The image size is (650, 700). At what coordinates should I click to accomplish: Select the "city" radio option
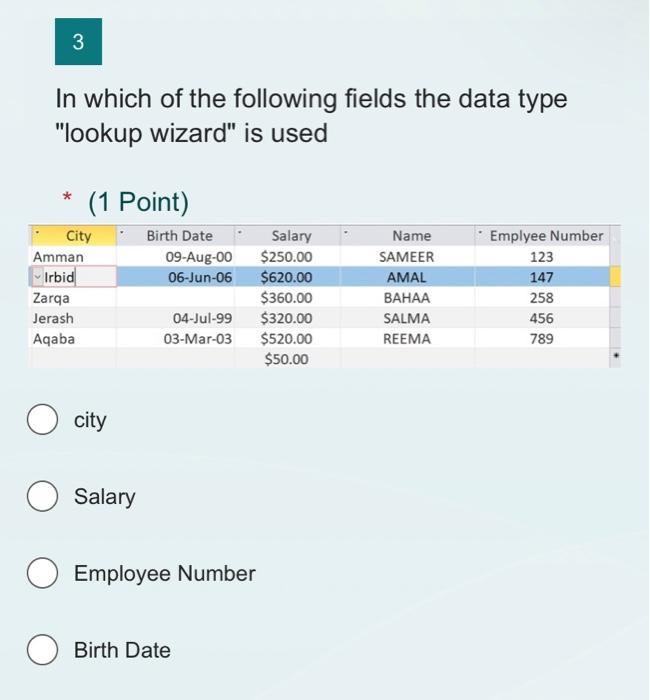[x=42, y=419]
